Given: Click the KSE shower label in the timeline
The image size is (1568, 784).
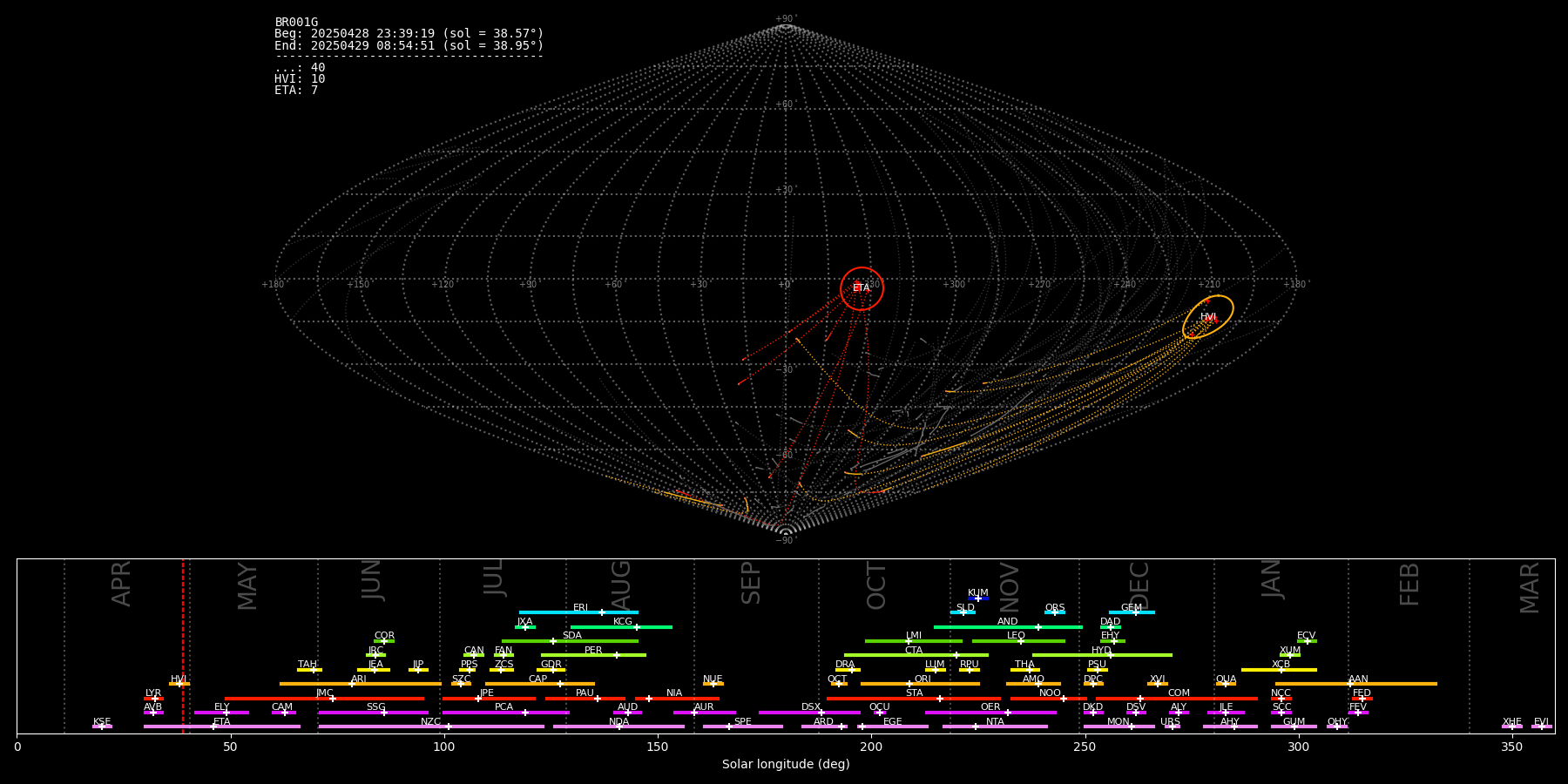Looking at the screenshot, I should [102, 722].
